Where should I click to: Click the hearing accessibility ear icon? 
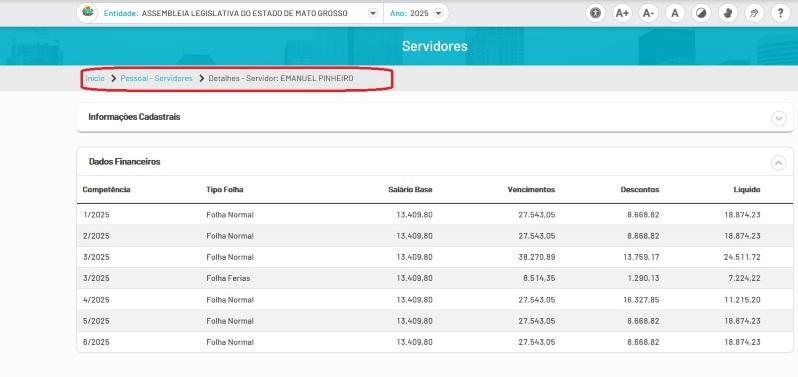coord(754,13)
